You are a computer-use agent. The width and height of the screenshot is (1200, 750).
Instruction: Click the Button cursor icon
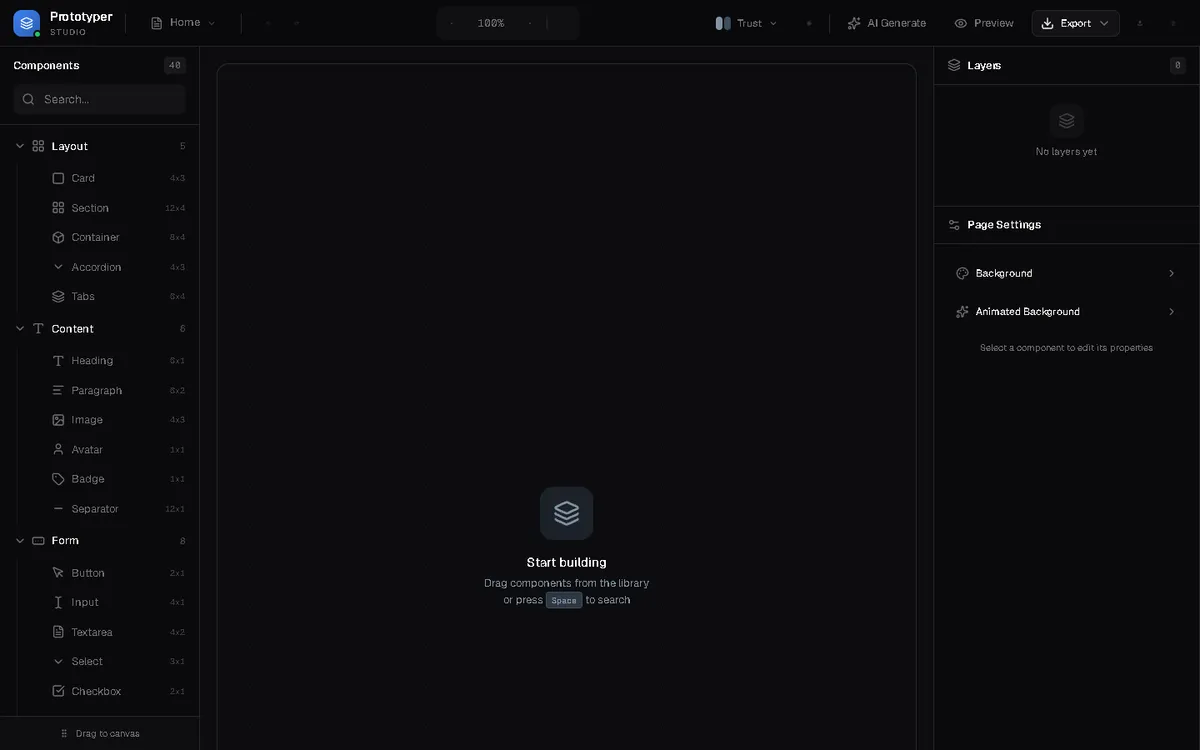(x=58, y=573)
